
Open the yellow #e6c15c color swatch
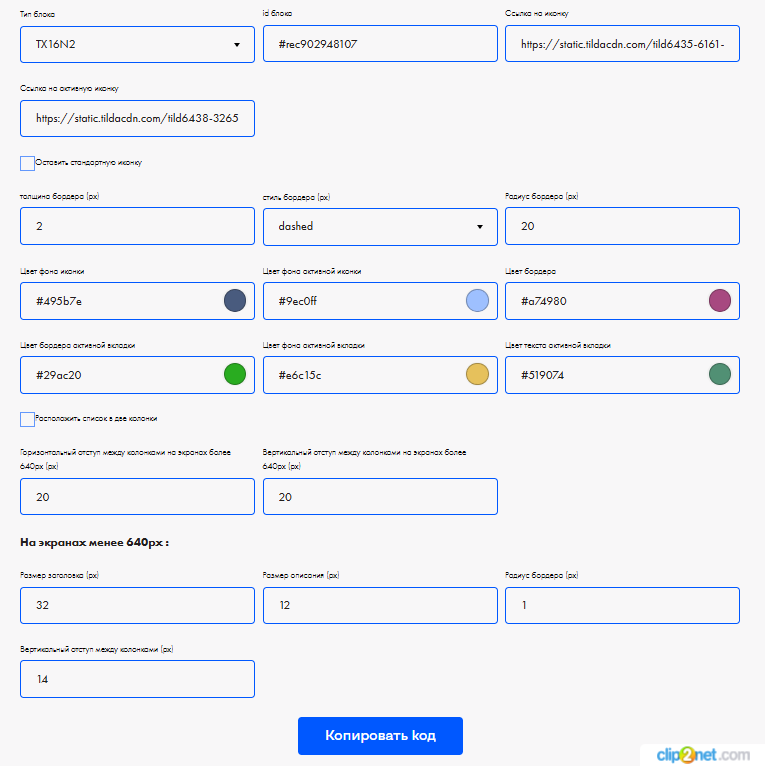[478, 375]
